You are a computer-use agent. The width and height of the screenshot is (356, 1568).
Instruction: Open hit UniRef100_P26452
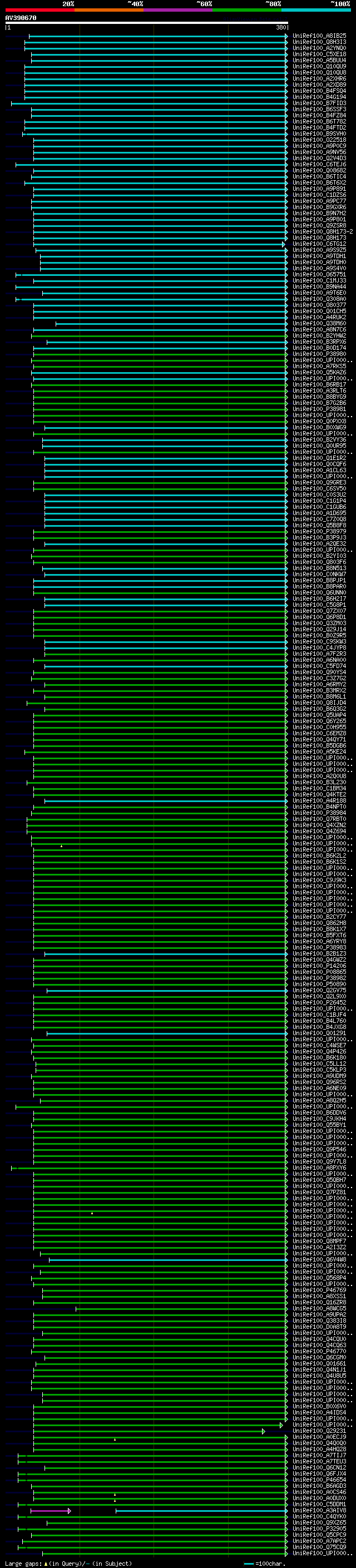(x=319, y=1002)
